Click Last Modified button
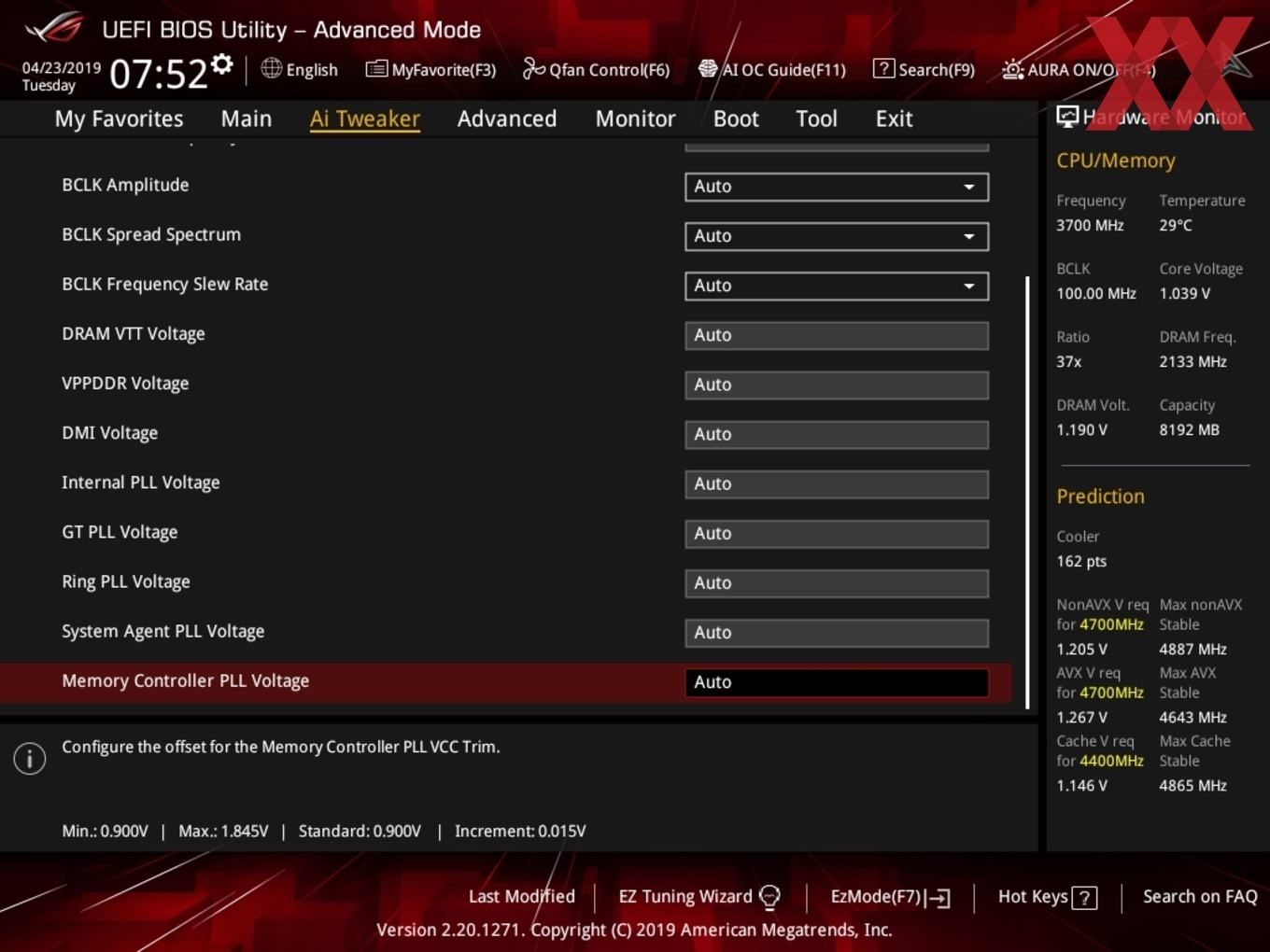 tap(522, 896)
